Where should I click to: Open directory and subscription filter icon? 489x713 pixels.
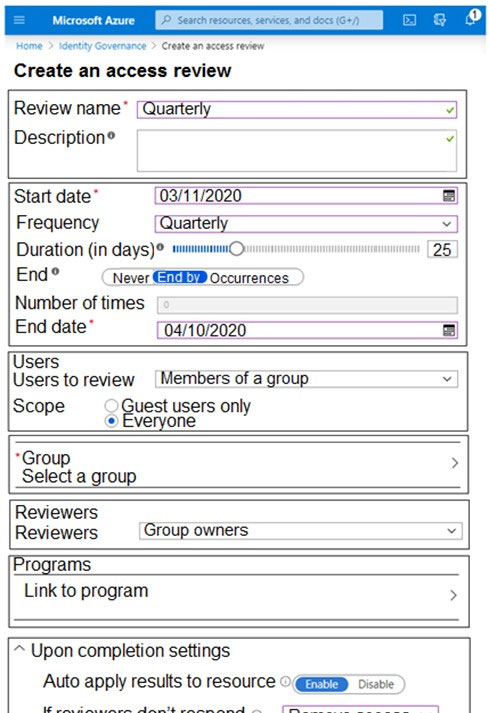pyautogui.click(x=439, y=20)
